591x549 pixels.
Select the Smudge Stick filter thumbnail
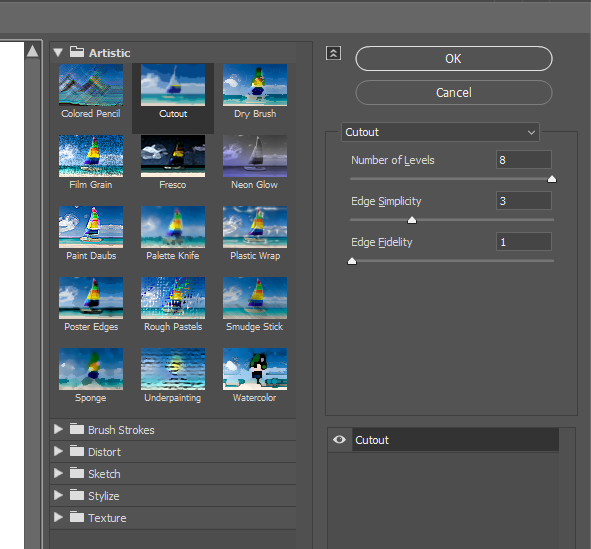pyautogui.click(x=255, y=298)
